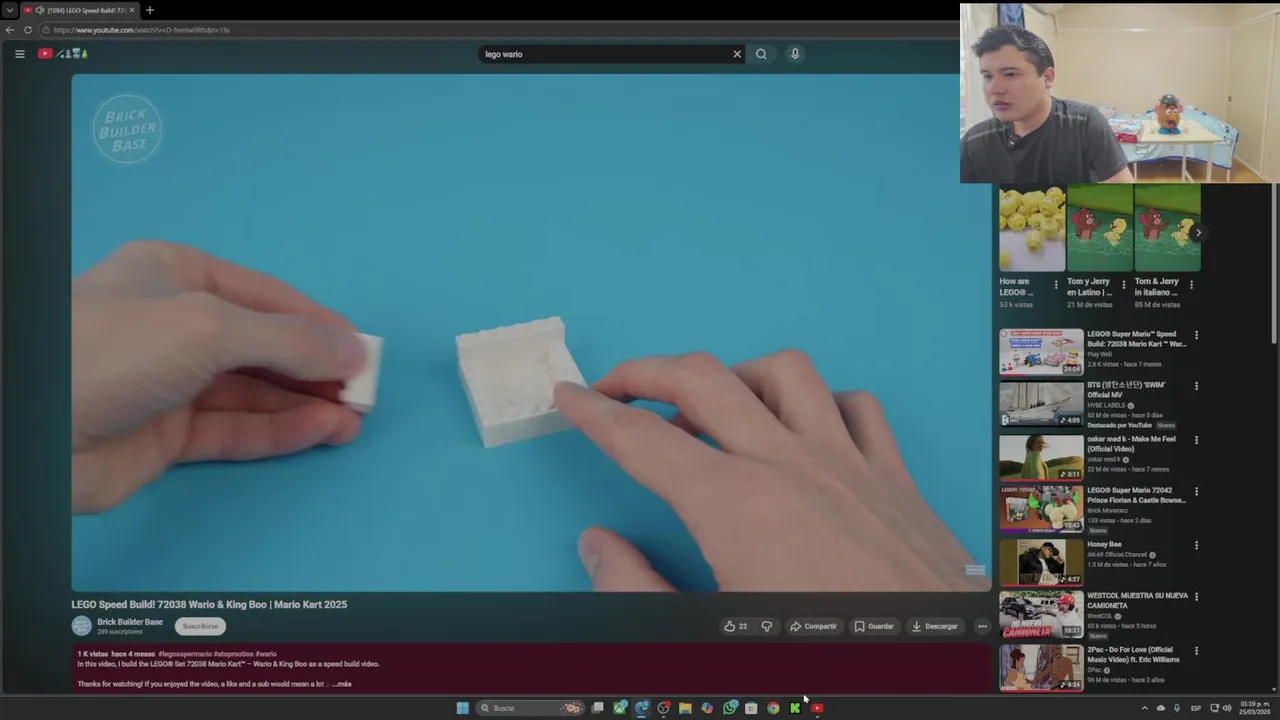Open the YouTube hamburger guide menu
Viewport: 1280px width, 720px height.
click(19, 54)
